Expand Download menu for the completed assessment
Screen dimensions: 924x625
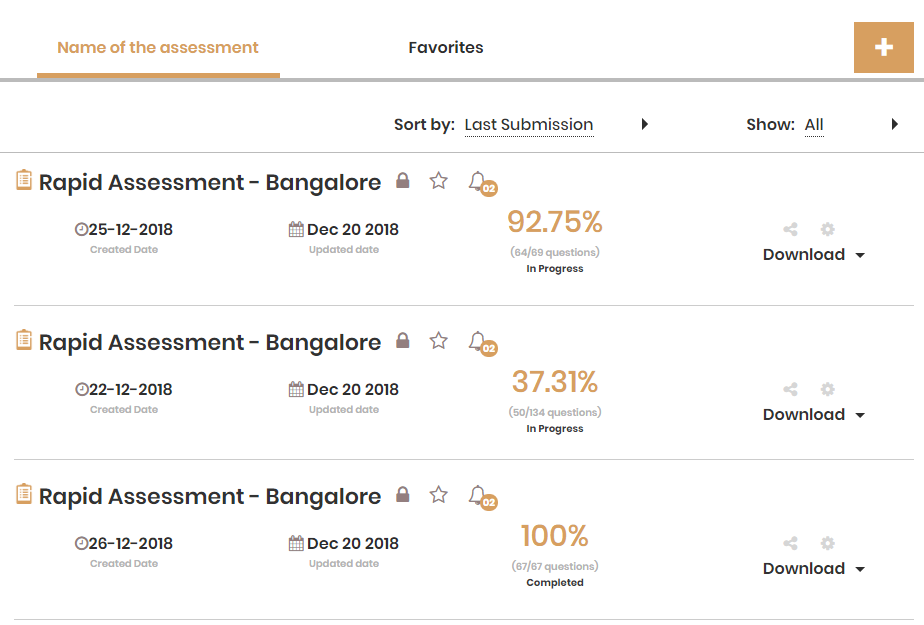point(814,568)
